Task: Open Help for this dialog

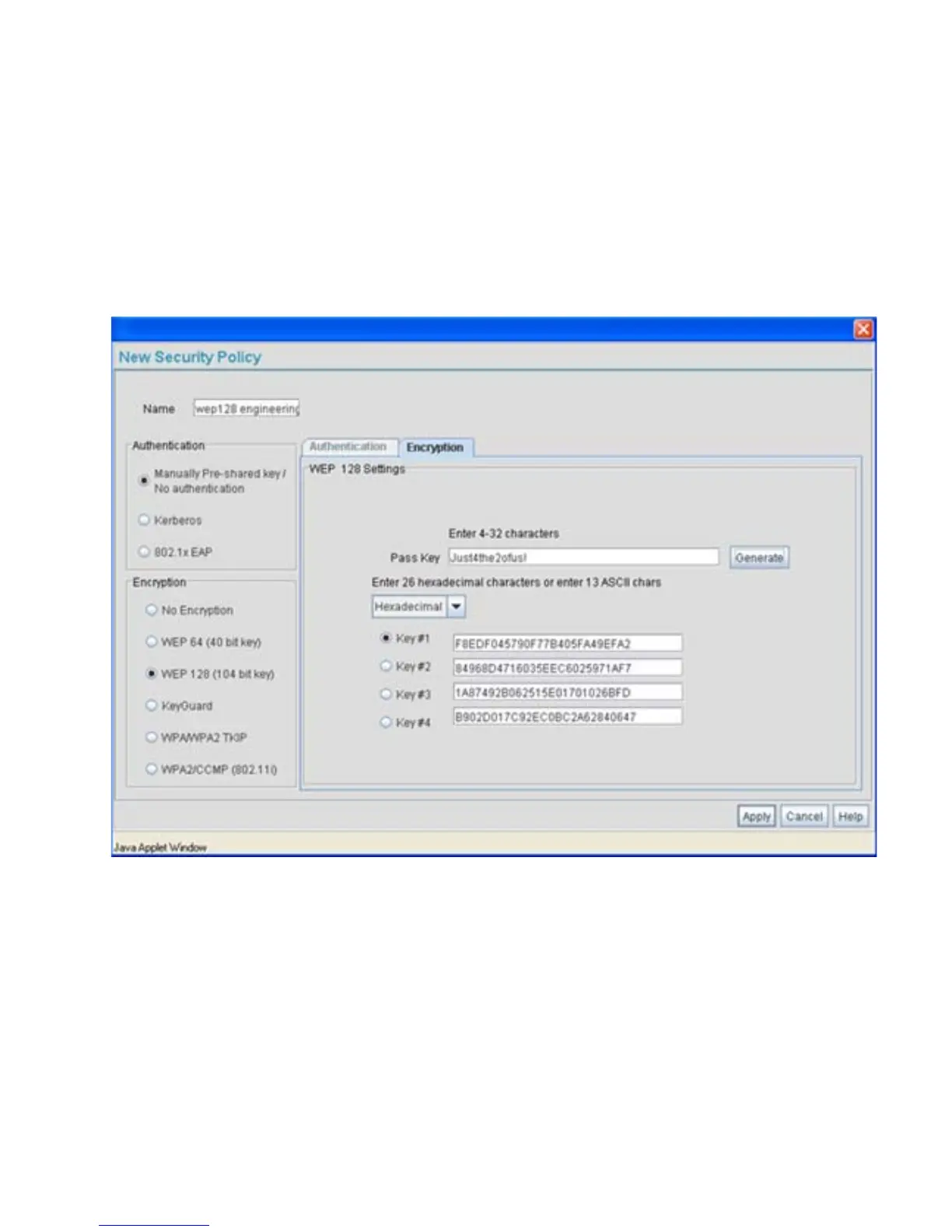Action: (850, 816)
